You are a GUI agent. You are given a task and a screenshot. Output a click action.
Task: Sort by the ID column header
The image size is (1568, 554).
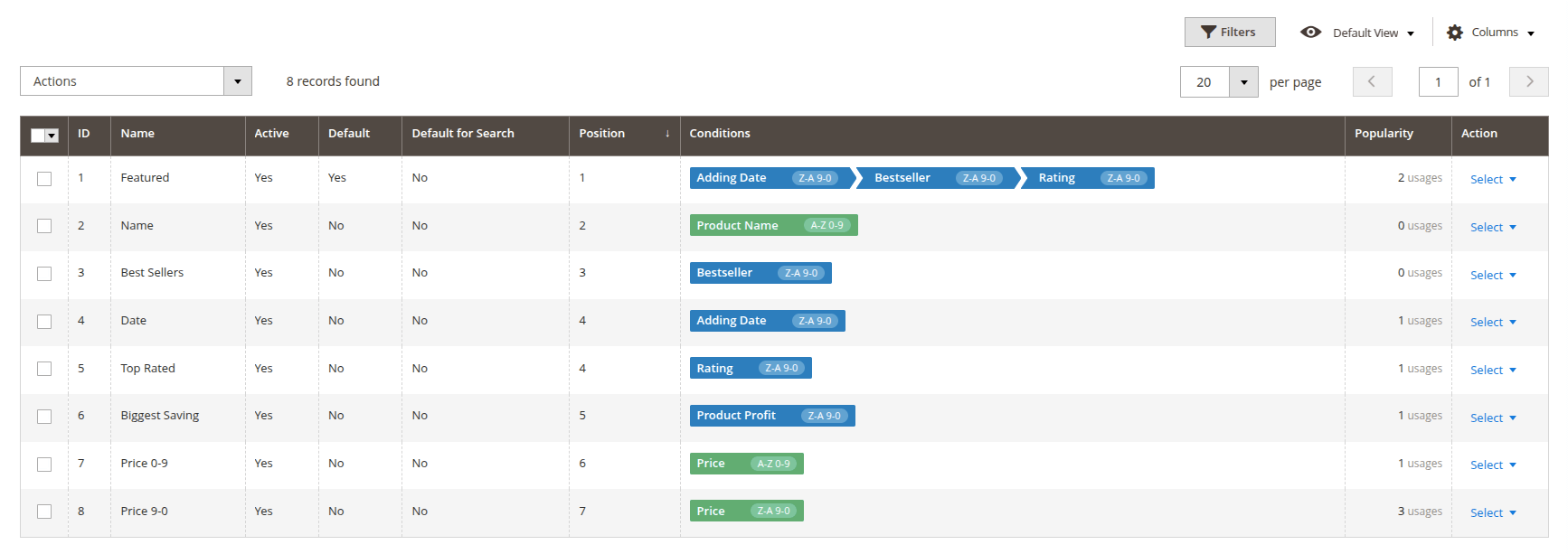point(89,134)
